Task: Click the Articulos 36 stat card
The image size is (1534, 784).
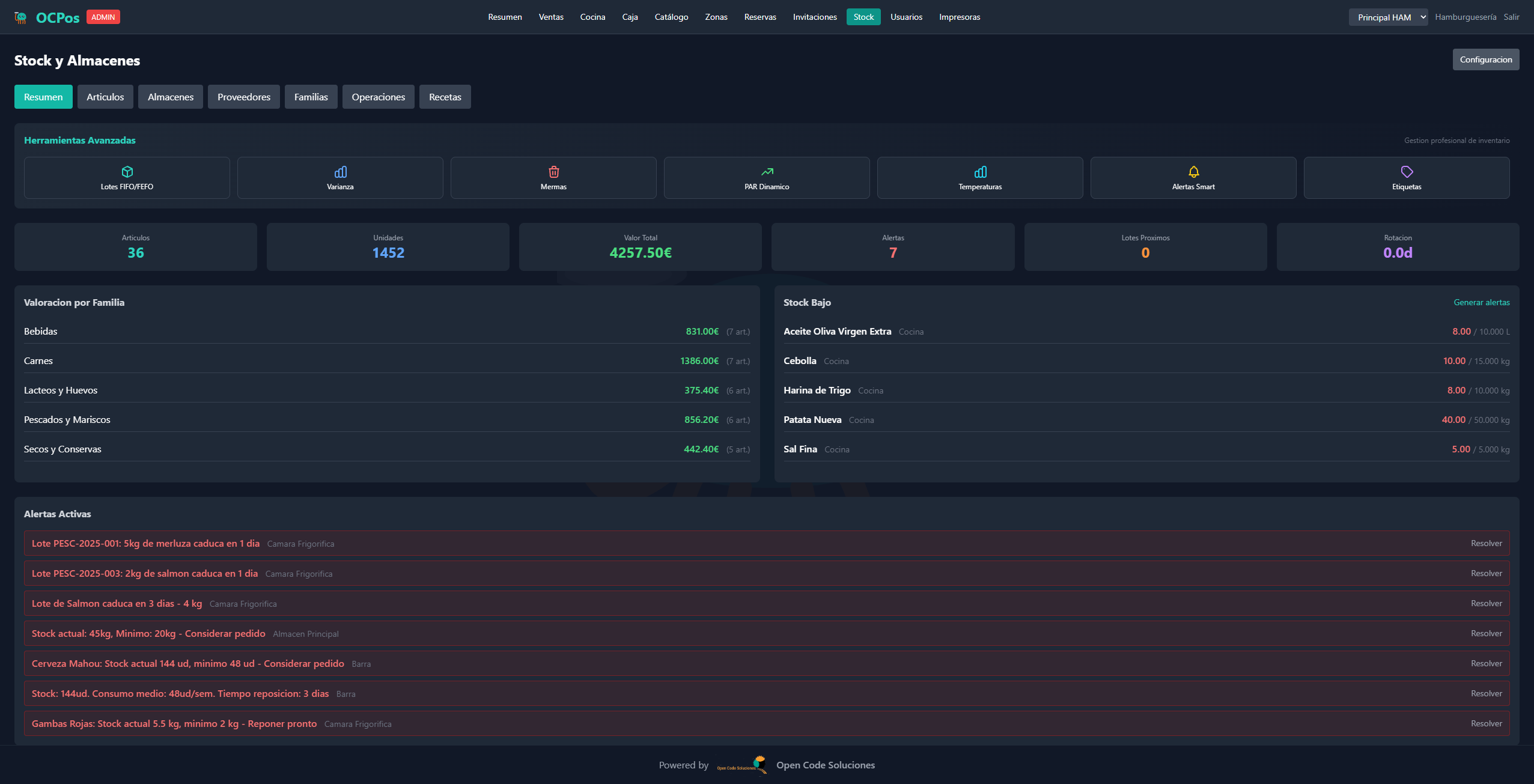Action: 136,247
